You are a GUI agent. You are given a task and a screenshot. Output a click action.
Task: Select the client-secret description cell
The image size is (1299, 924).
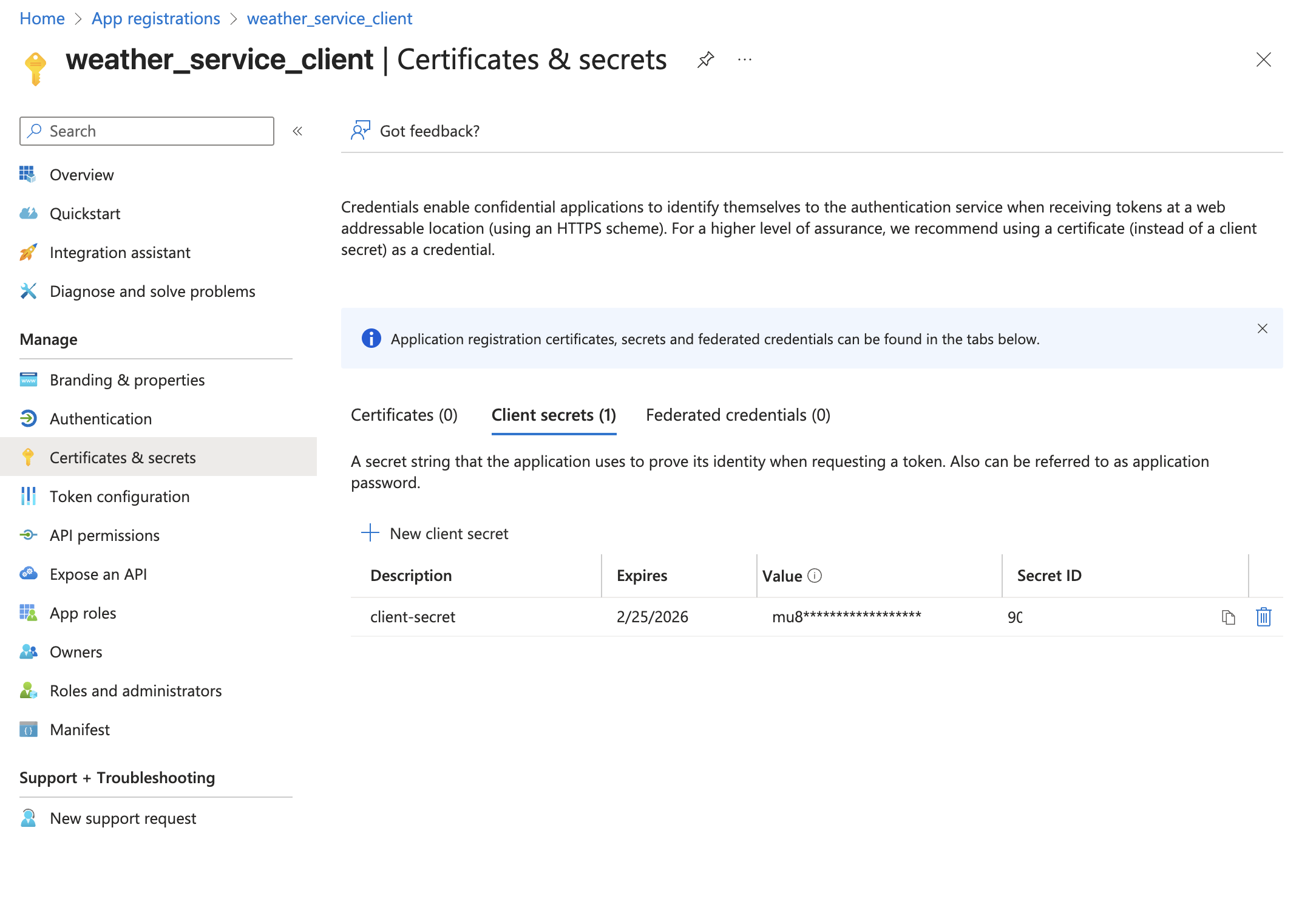click(413, 617)
